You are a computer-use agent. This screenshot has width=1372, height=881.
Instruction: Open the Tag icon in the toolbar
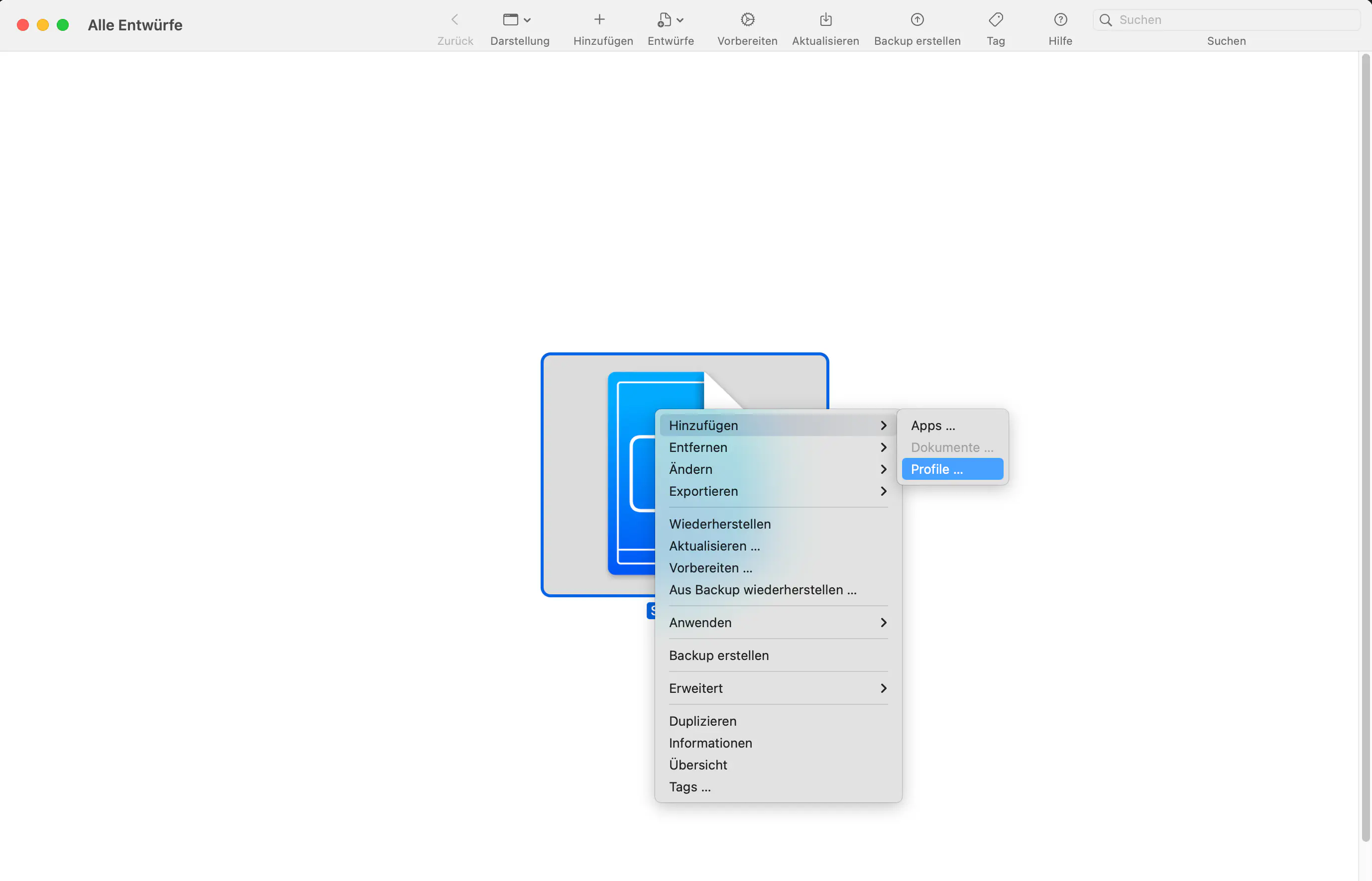tap(996, 19)
